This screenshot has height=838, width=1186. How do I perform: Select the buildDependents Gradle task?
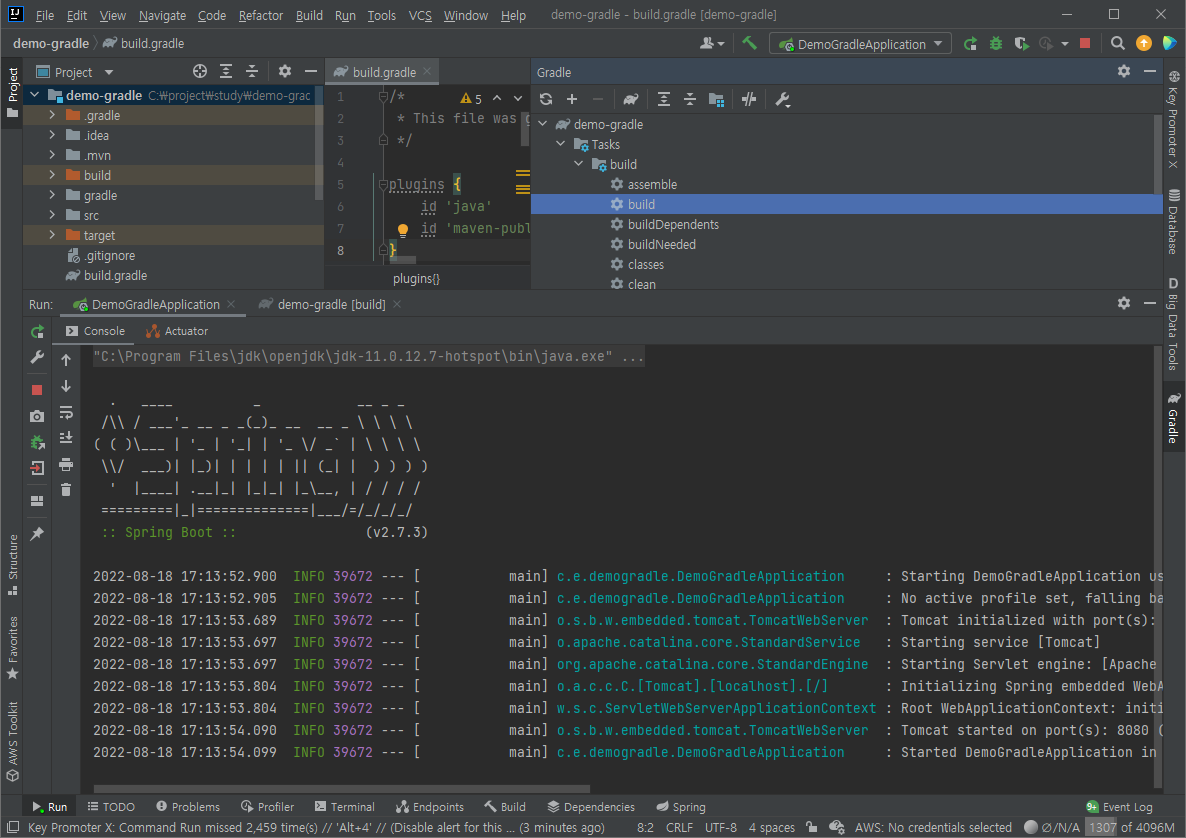[673, 225]
